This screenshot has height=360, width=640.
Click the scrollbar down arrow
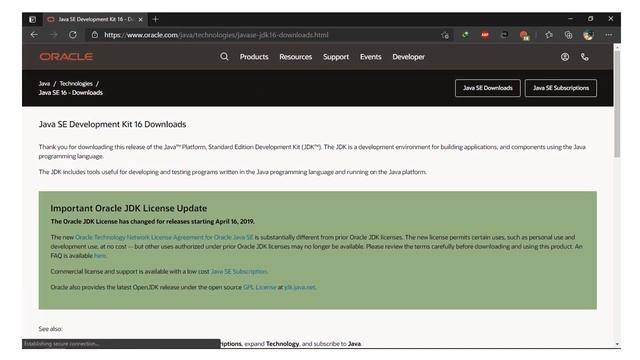click(x=617, y=344)
